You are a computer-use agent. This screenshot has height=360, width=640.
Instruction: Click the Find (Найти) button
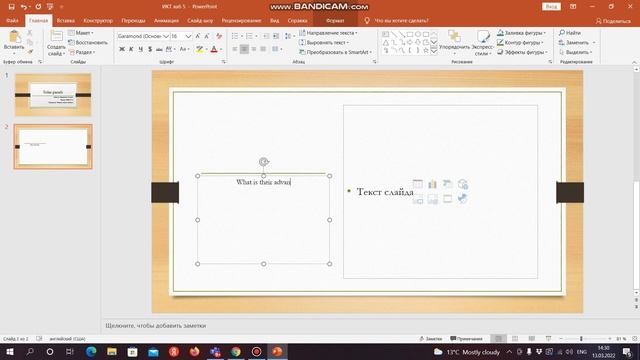[x=570, y=33]
